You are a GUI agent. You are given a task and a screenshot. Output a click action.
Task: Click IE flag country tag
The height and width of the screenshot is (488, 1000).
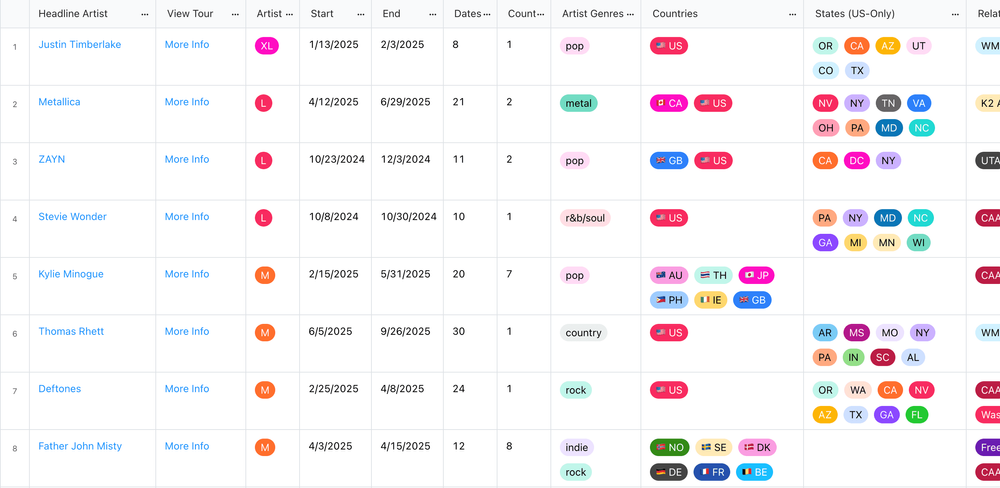click(710, 300)
